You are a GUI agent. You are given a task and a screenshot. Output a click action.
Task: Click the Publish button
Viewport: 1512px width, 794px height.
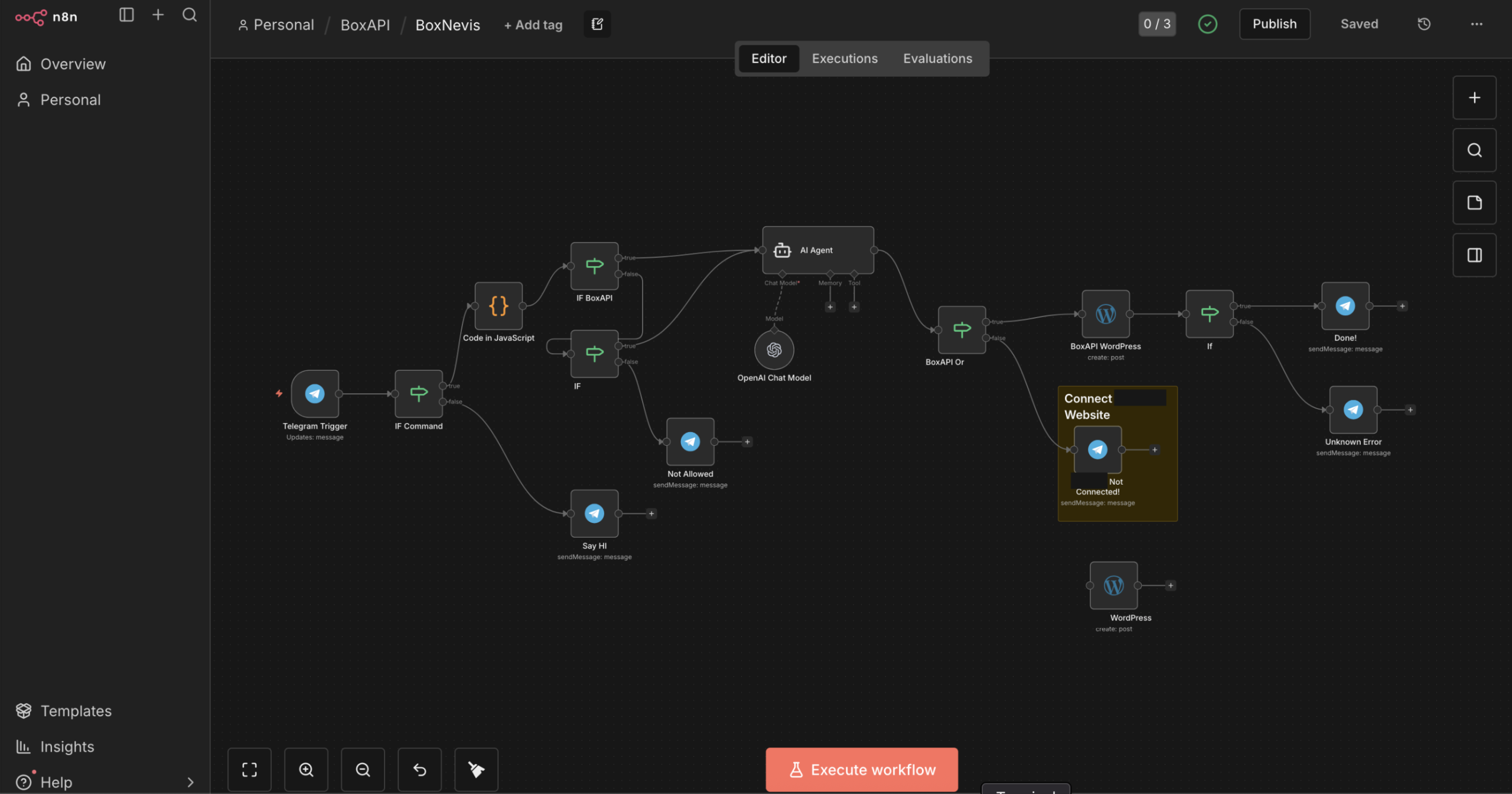pos(1275,24)
